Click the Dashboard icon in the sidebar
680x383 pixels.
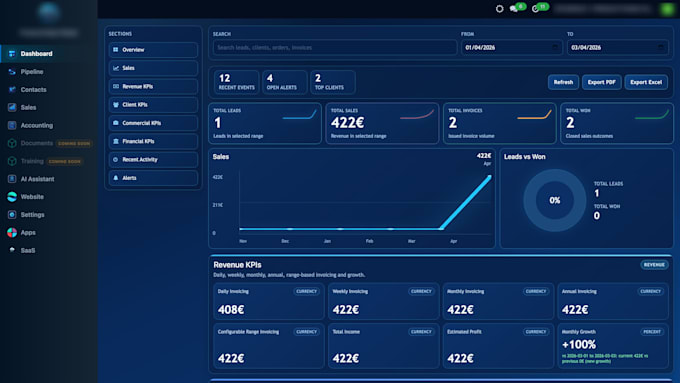[x=12, y=54]
